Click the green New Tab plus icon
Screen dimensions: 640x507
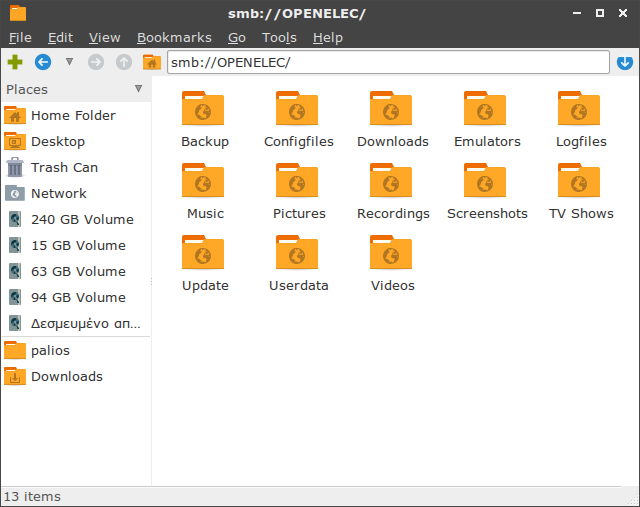15,62
